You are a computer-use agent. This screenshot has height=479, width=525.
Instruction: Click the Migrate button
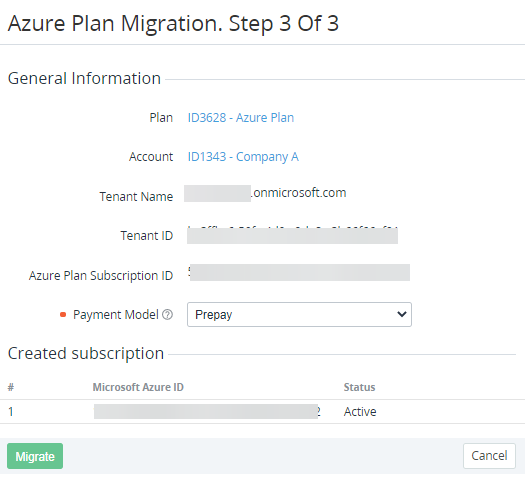[35, 456]
